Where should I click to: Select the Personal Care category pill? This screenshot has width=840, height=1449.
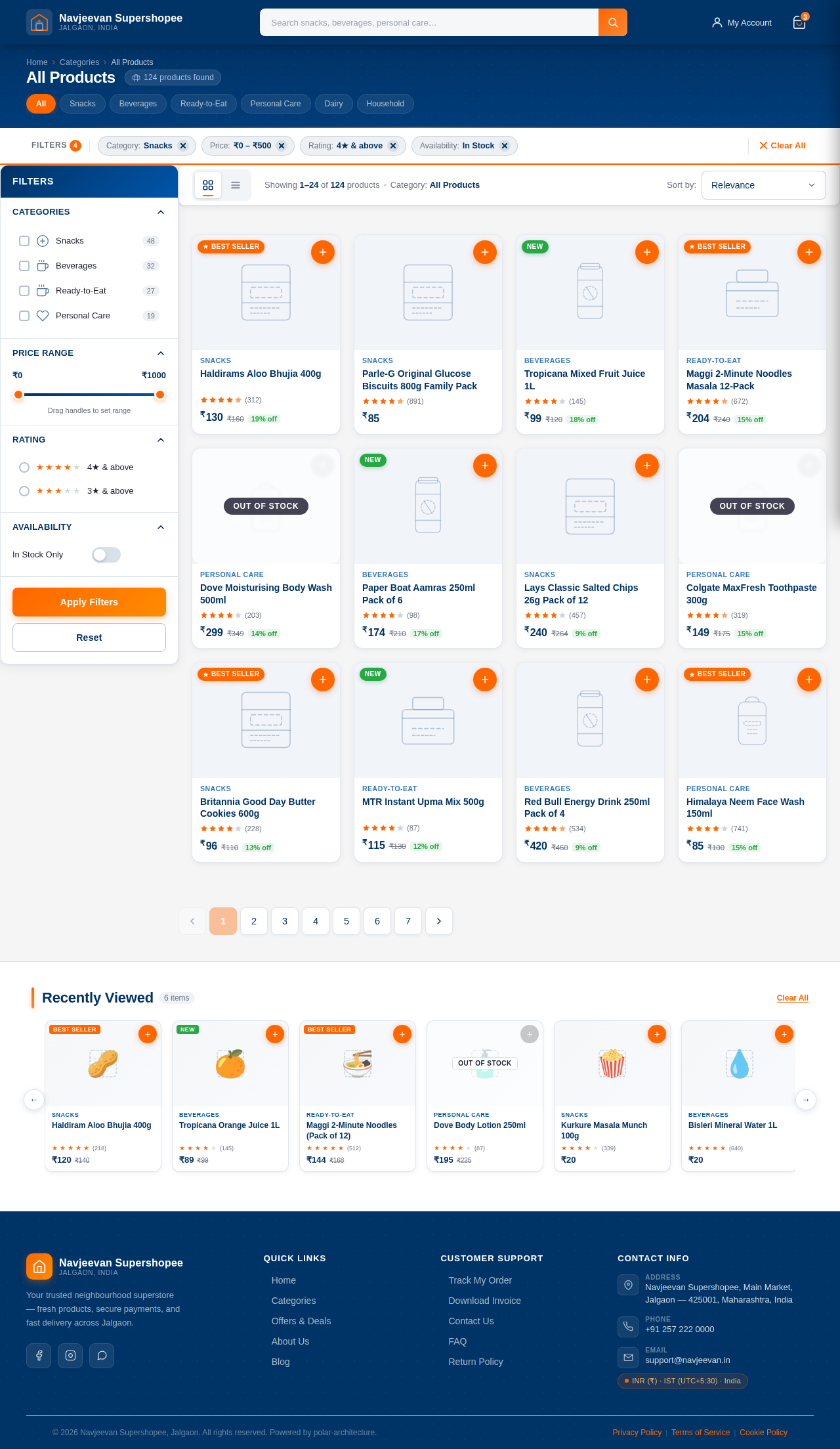(x=276, y=104)
